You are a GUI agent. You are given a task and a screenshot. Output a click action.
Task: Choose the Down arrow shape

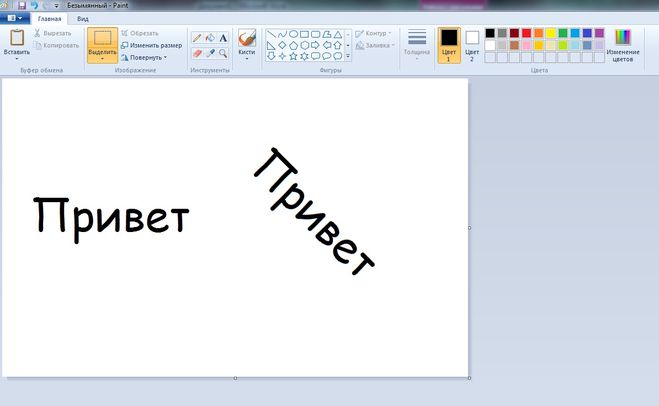[272, 56]
